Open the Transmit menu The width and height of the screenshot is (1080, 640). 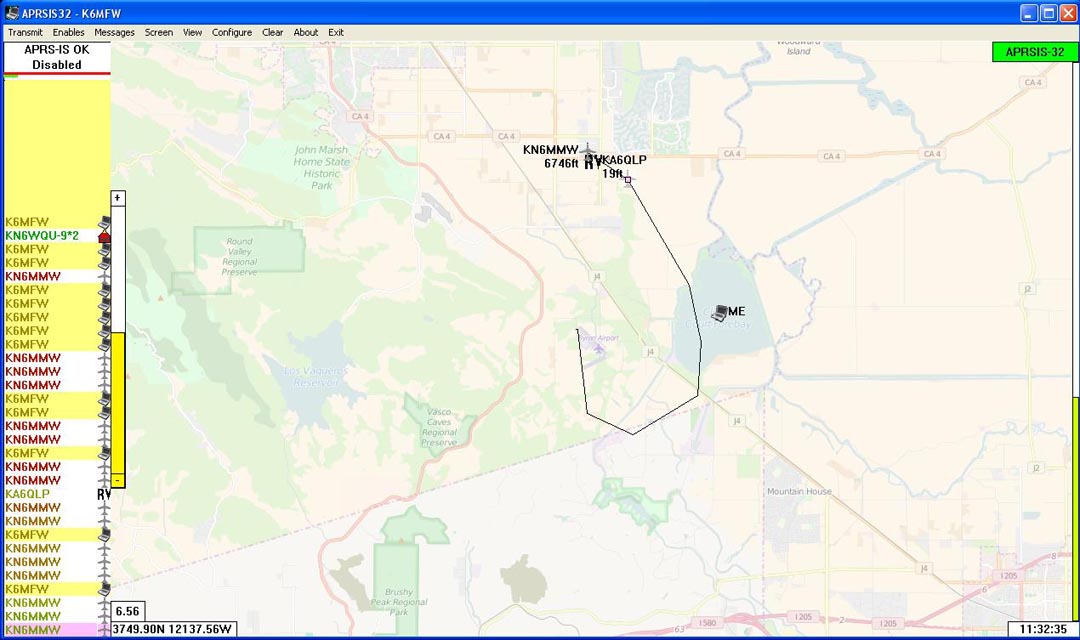pyautogui.click(x=25, y=32)
